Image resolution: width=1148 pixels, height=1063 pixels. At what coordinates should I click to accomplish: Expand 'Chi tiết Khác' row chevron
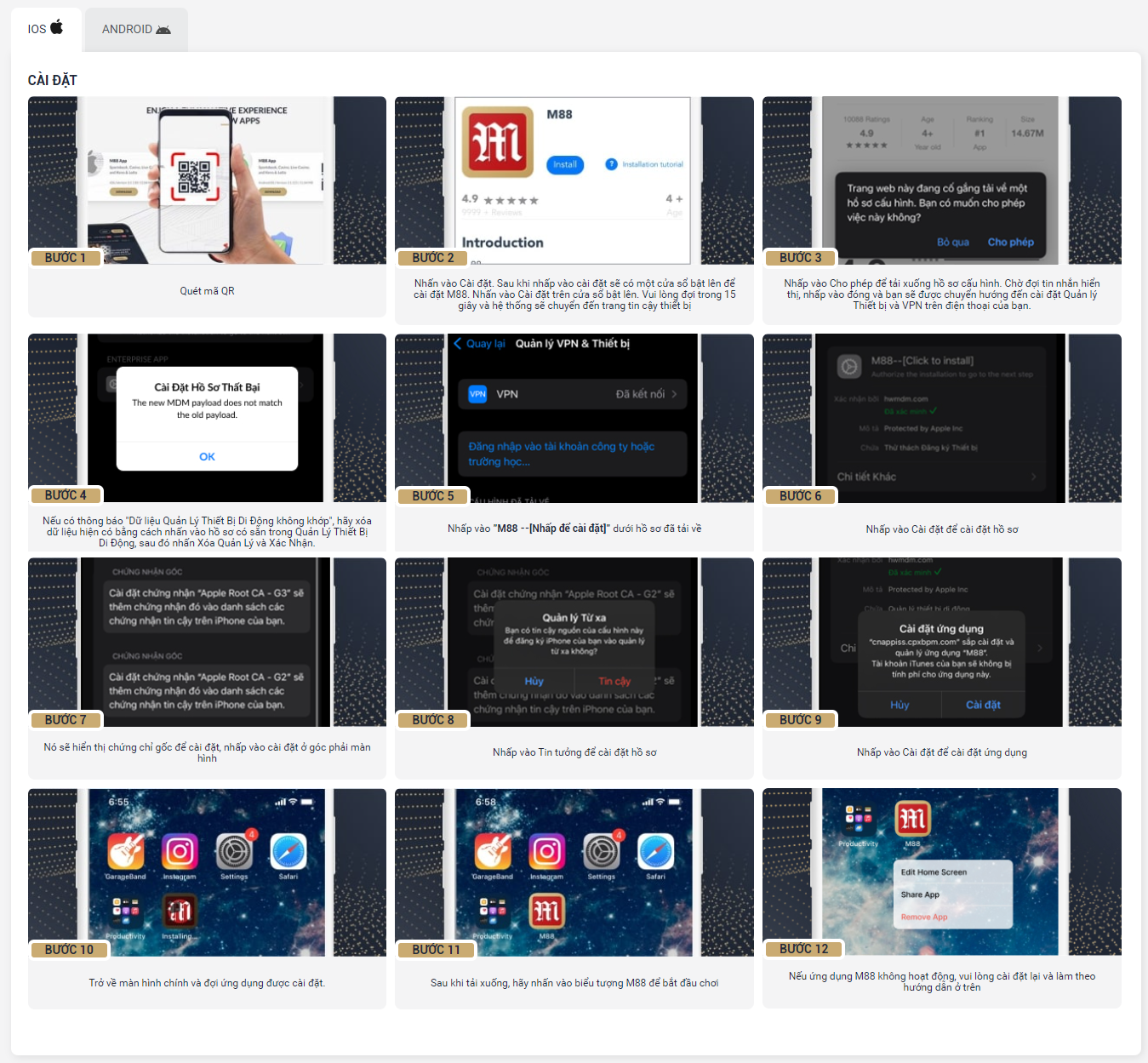pos(1033,477)
